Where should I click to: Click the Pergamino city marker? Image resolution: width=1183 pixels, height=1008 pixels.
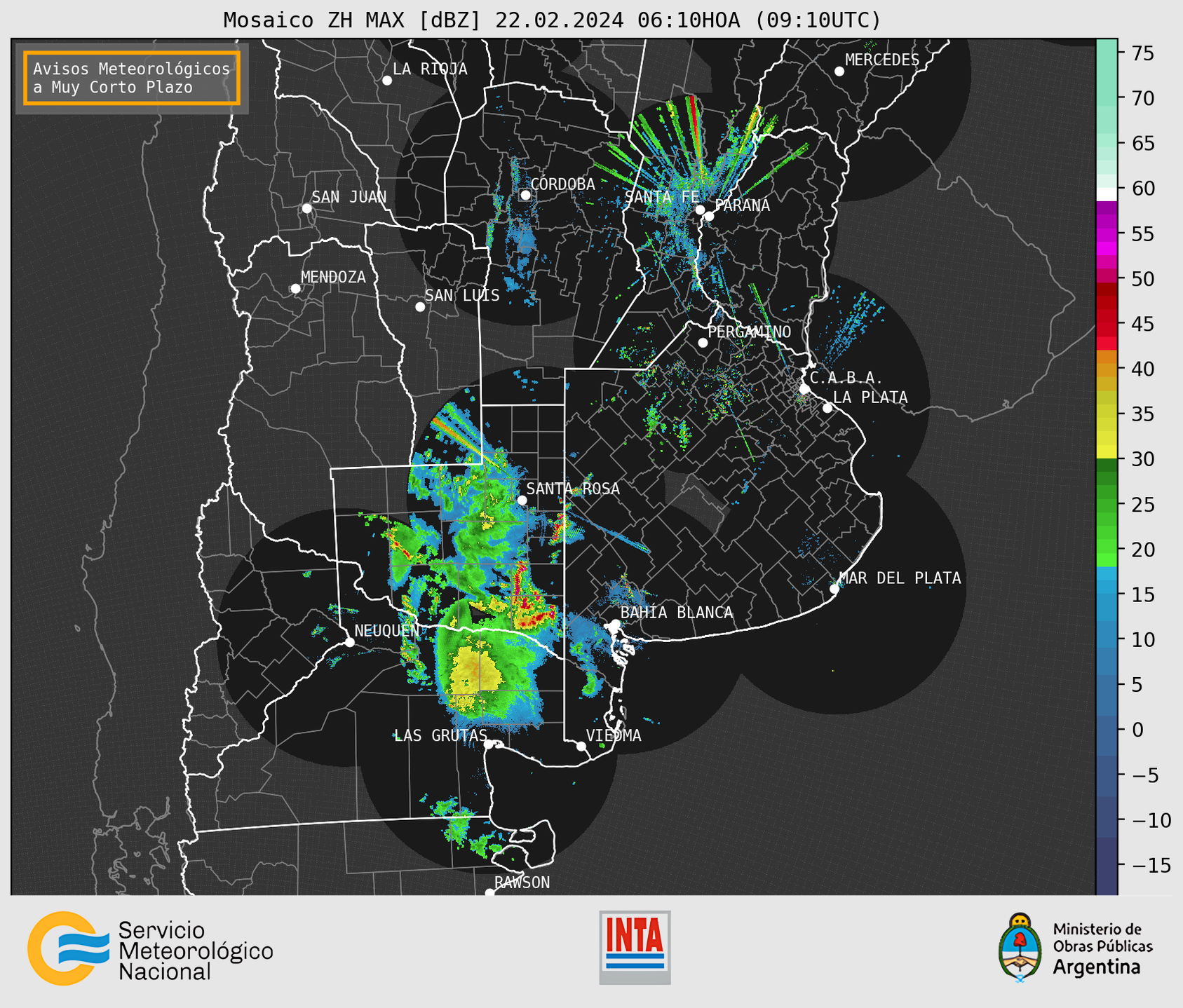[x=703, y=343]
